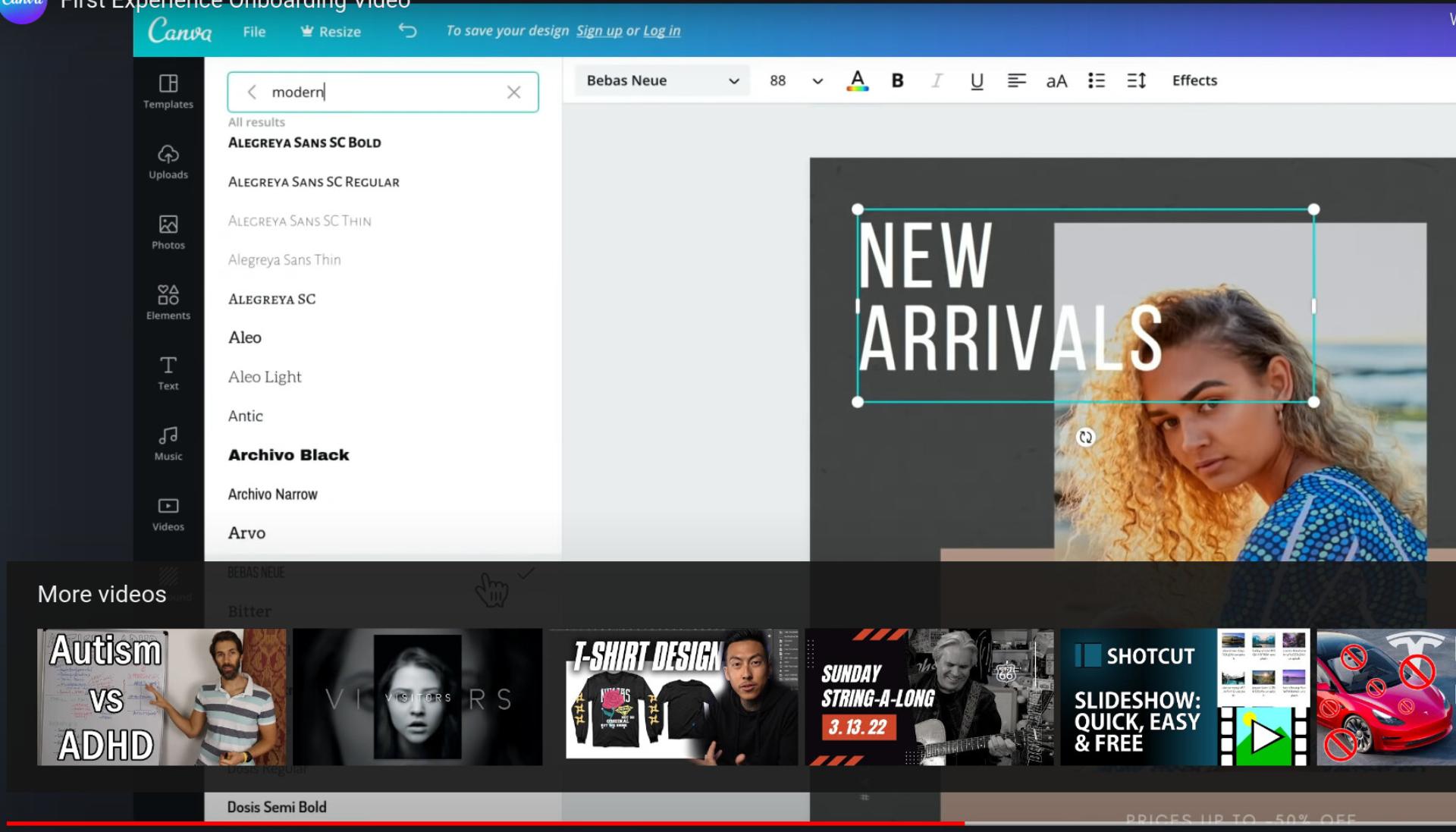This screenshot has width=1456, height=832.
Task: Select the Antic font
Action: pyautogui.click(x=246, y=416)
